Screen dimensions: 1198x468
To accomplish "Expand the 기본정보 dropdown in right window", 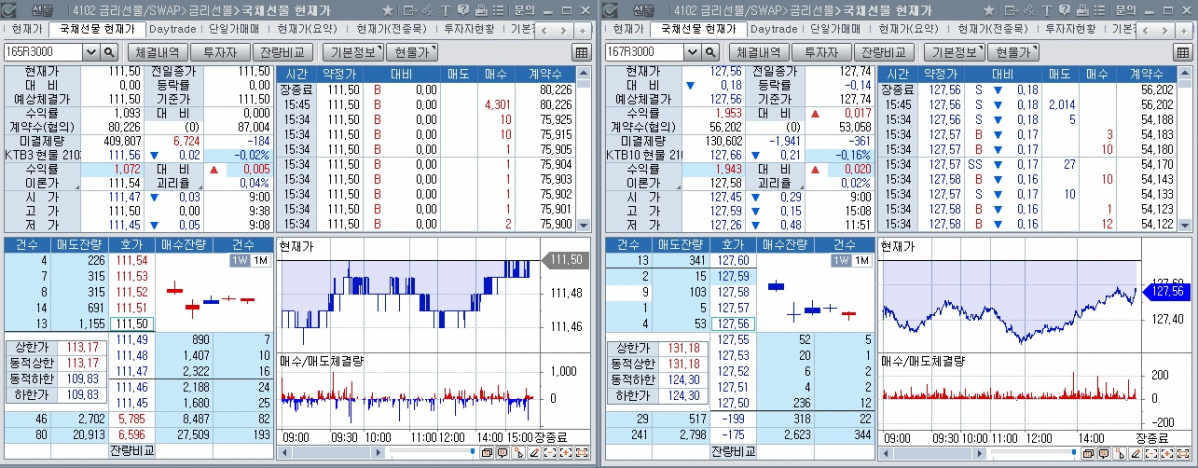I will [954, 52].
